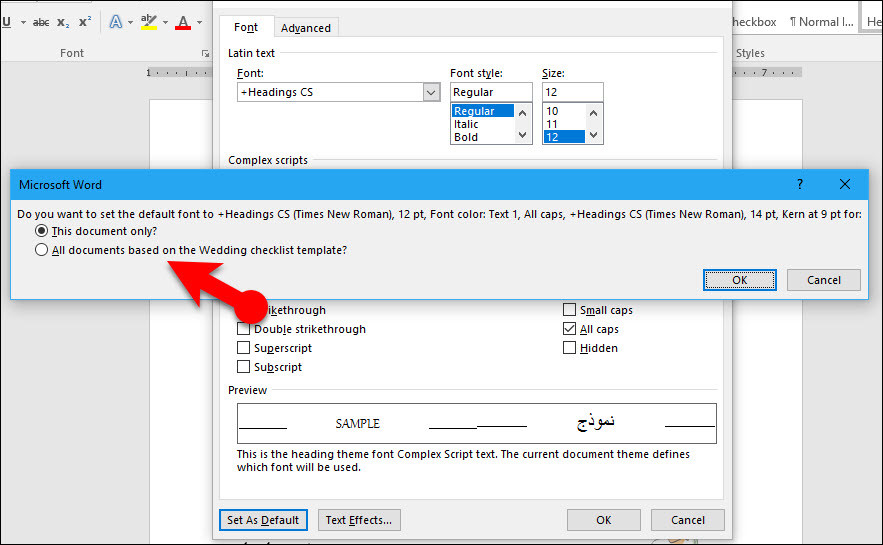Click the +Headings CS font field

pos(330,92)
